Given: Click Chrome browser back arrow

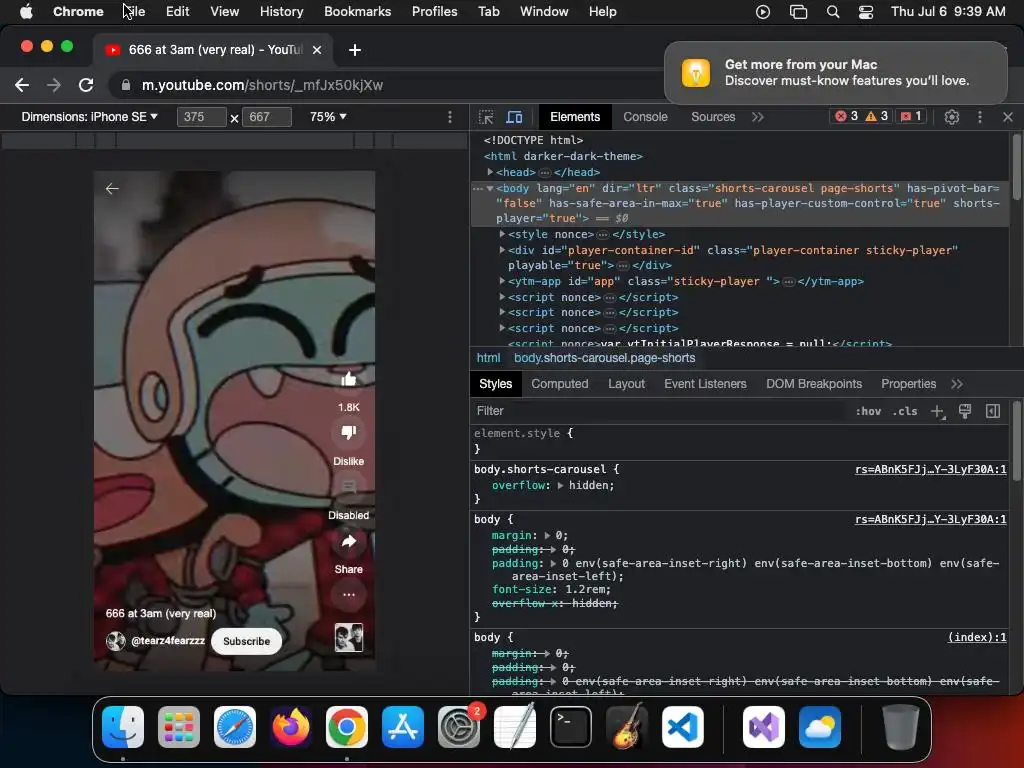Looking at the screenshot, I should pos(22,85).
